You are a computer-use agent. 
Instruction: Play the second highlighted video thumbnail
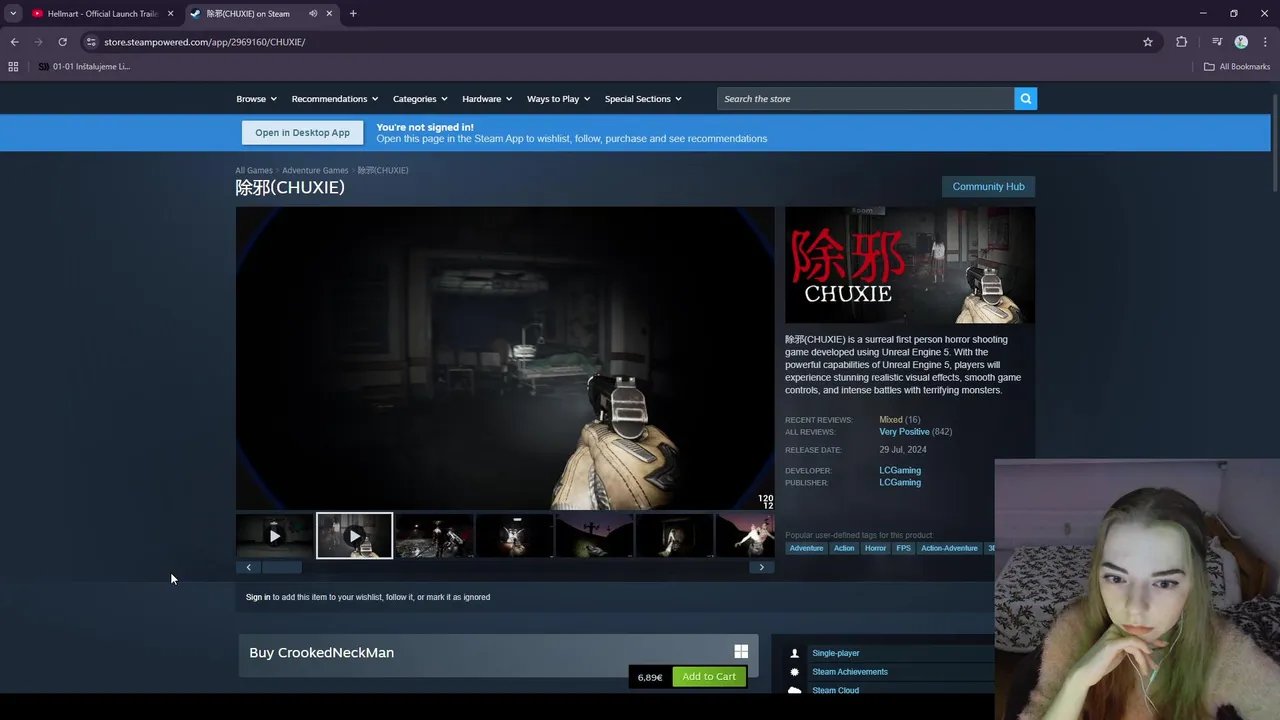(x=354, y=536)
